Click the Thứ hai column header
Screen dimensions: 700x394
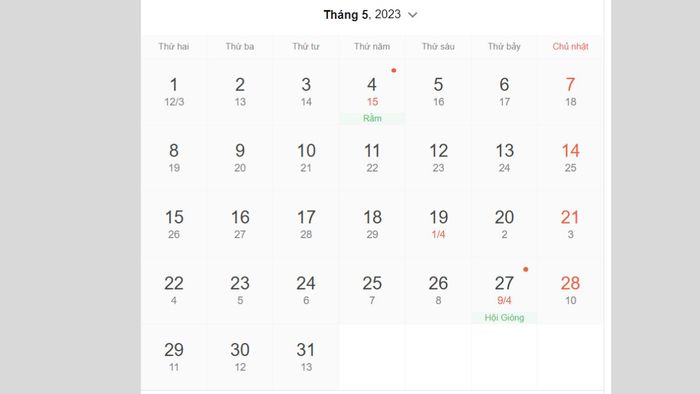coord(174,46)
